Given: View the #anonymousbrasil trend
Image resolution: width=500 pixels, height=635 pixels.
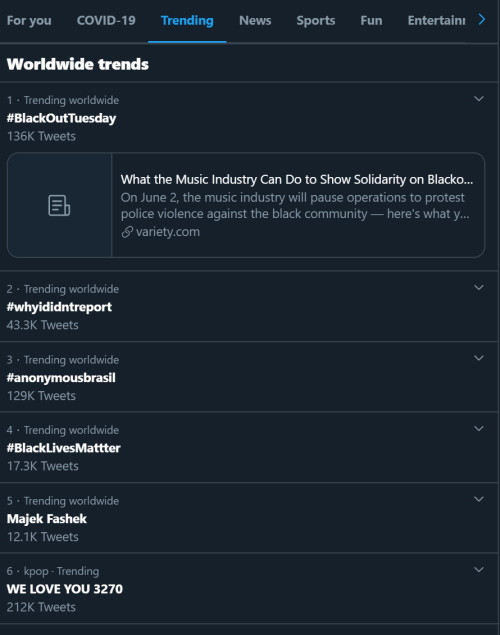Looking at the screenshot, I should tap(61, 378).
